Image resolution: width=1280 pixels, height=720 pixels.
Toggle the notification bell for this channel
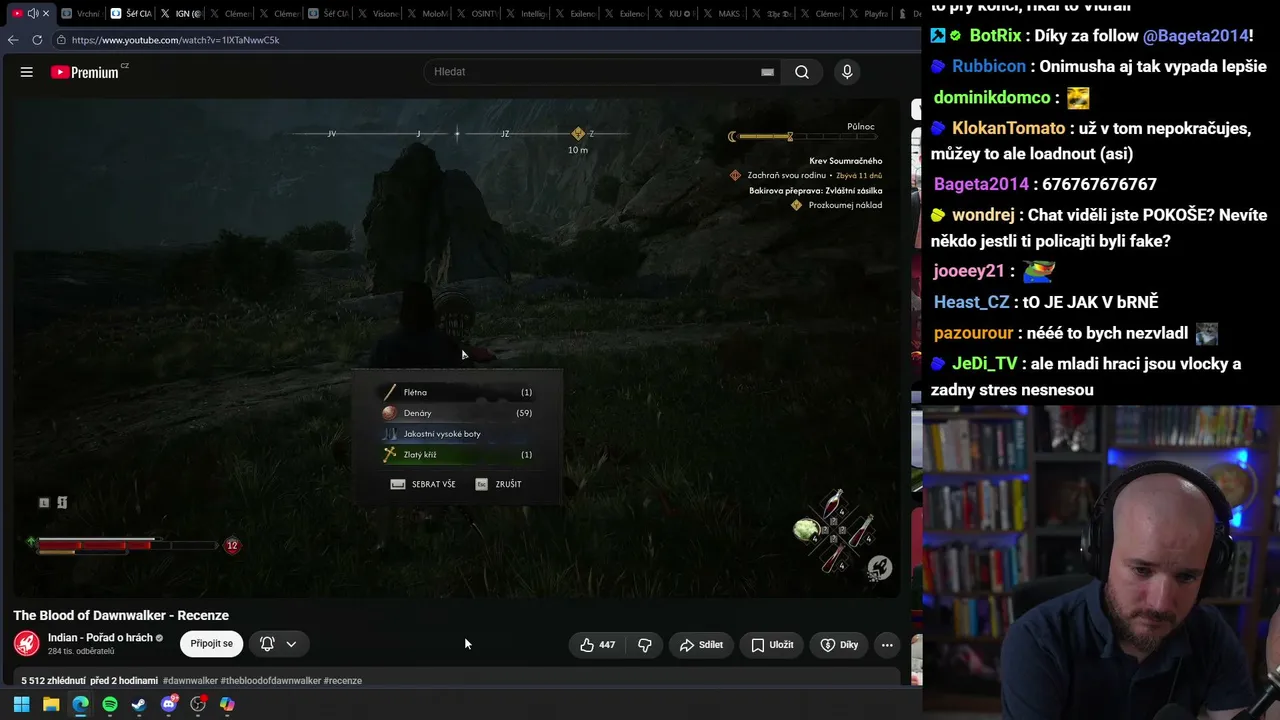[267, 644]
